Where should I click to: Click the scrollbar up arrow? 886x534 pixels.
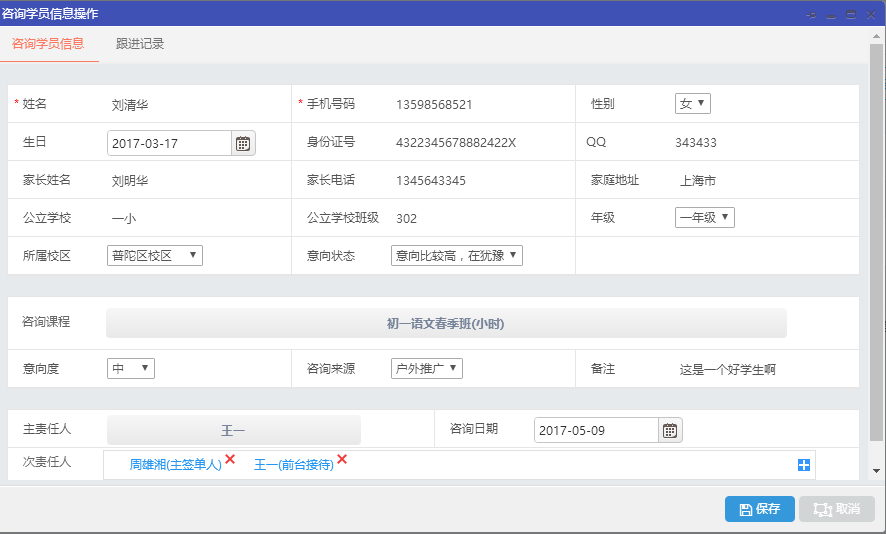click(x=876, y=36)
